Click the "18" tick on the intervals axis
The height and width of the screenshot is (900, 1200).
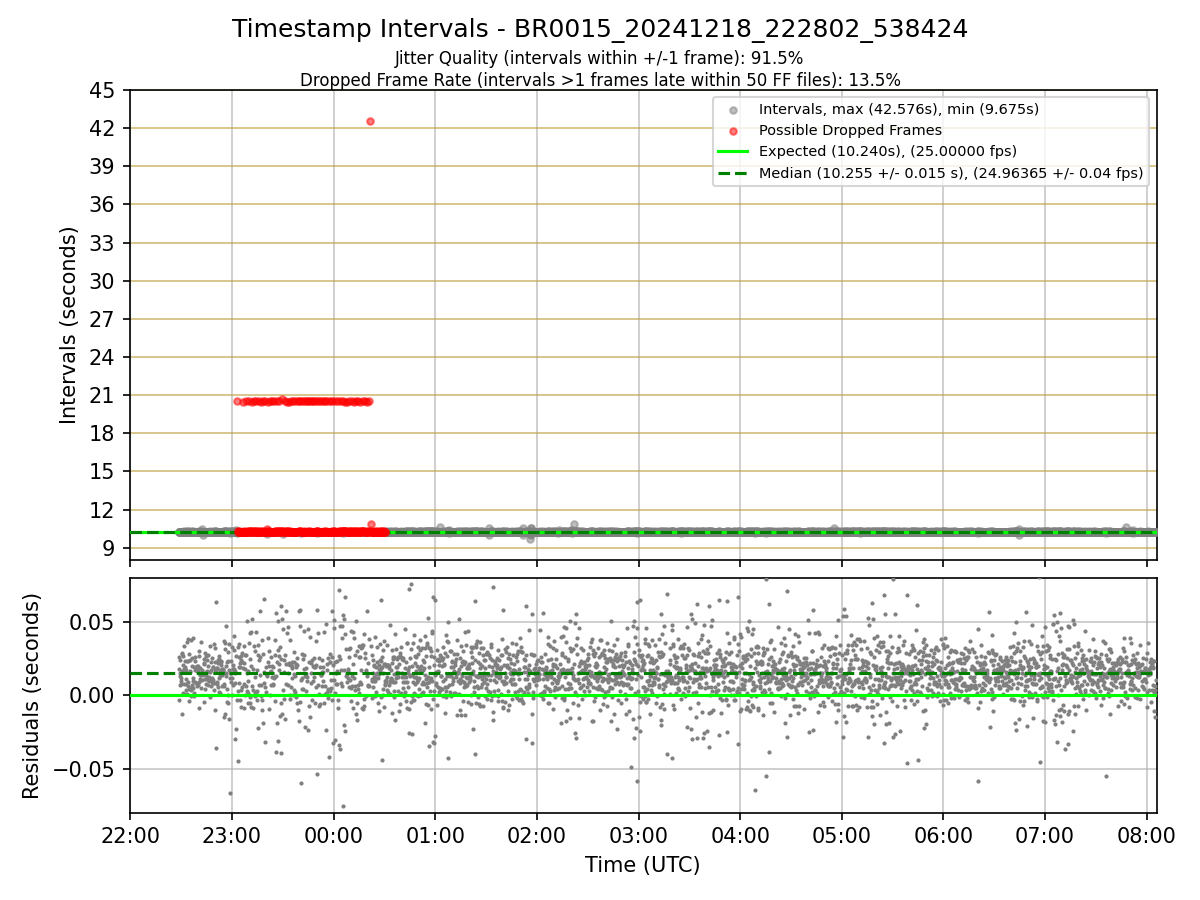pyautogui.click(x=104, y=433)
